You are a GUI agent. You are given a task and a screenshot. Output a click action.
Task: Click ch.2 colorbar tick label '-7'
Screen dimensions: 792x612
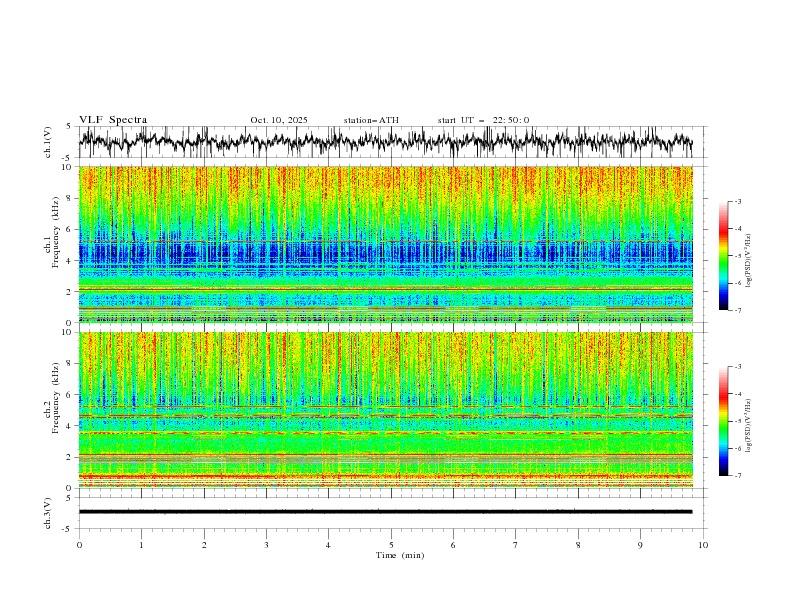(737, 476)
